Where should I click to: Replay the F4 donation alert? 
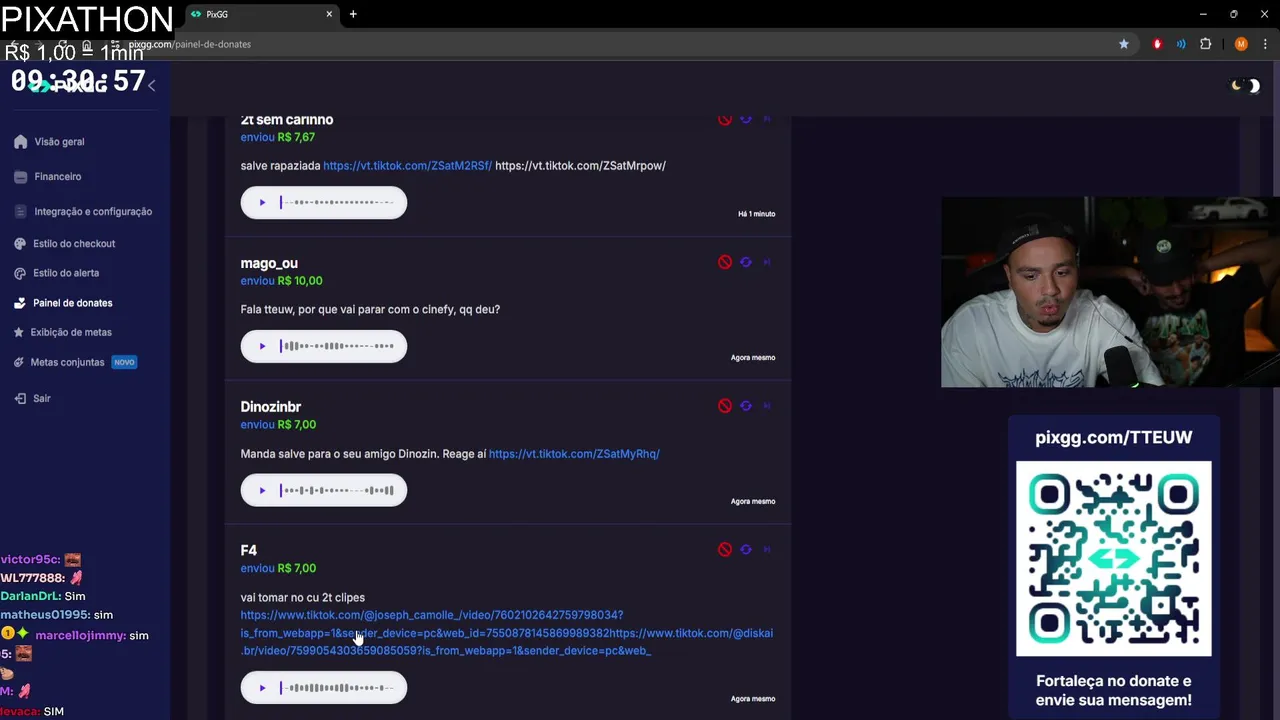pos(745,549)
